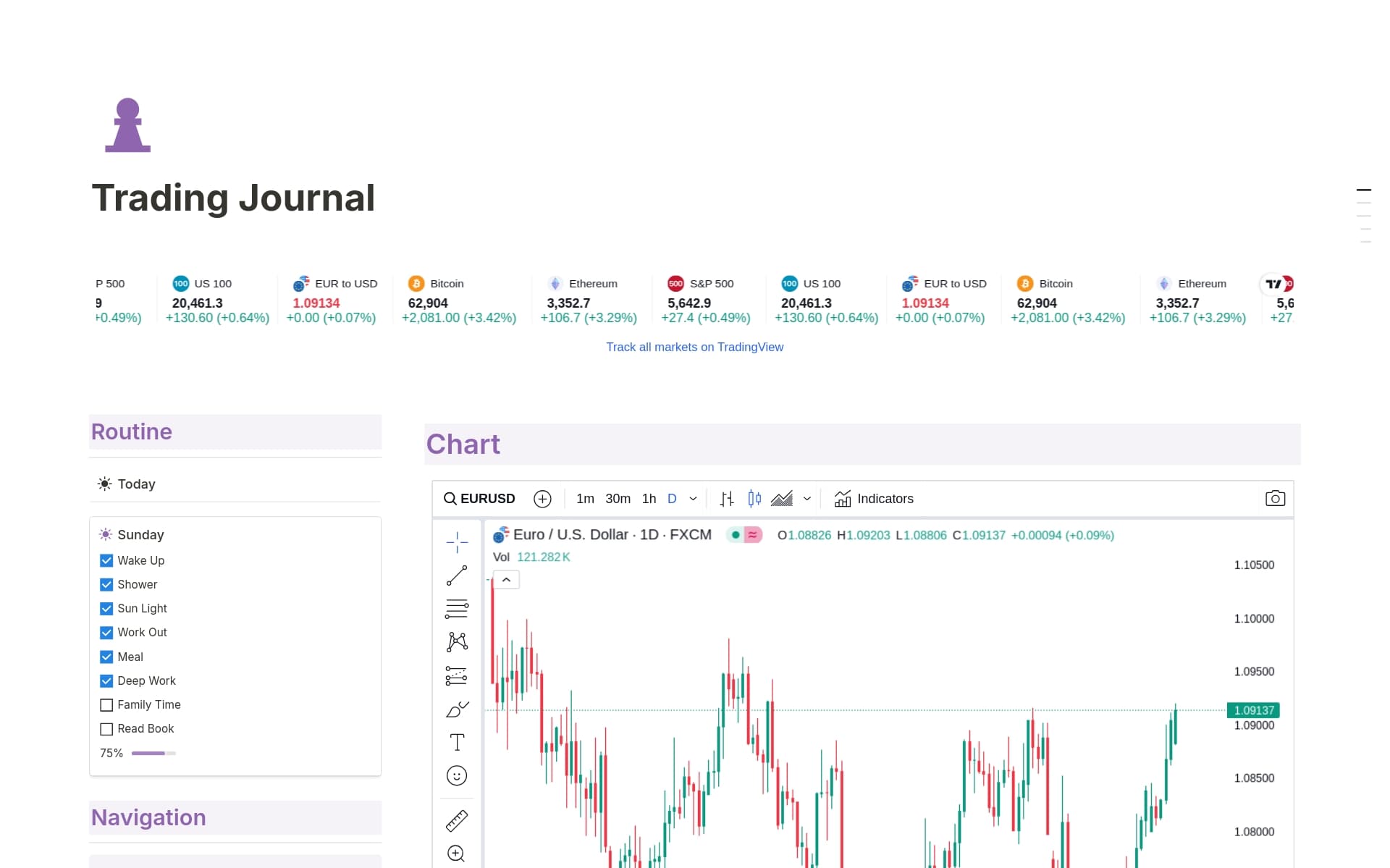The image size is (1390, 868).
Task: Select the ruler measure tool
Action: coord(456,820)
